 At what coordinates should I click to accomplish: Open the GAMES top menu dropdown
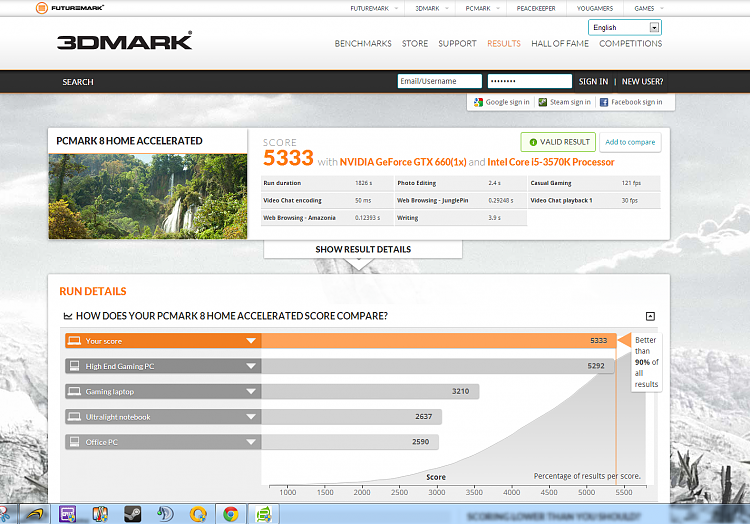tap(649, 8)
